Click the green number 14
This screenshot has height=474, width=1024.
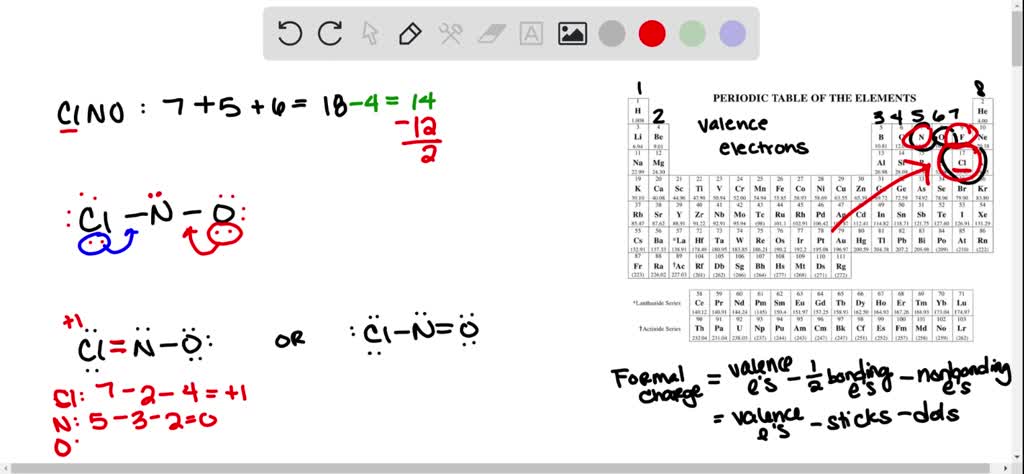422,102
